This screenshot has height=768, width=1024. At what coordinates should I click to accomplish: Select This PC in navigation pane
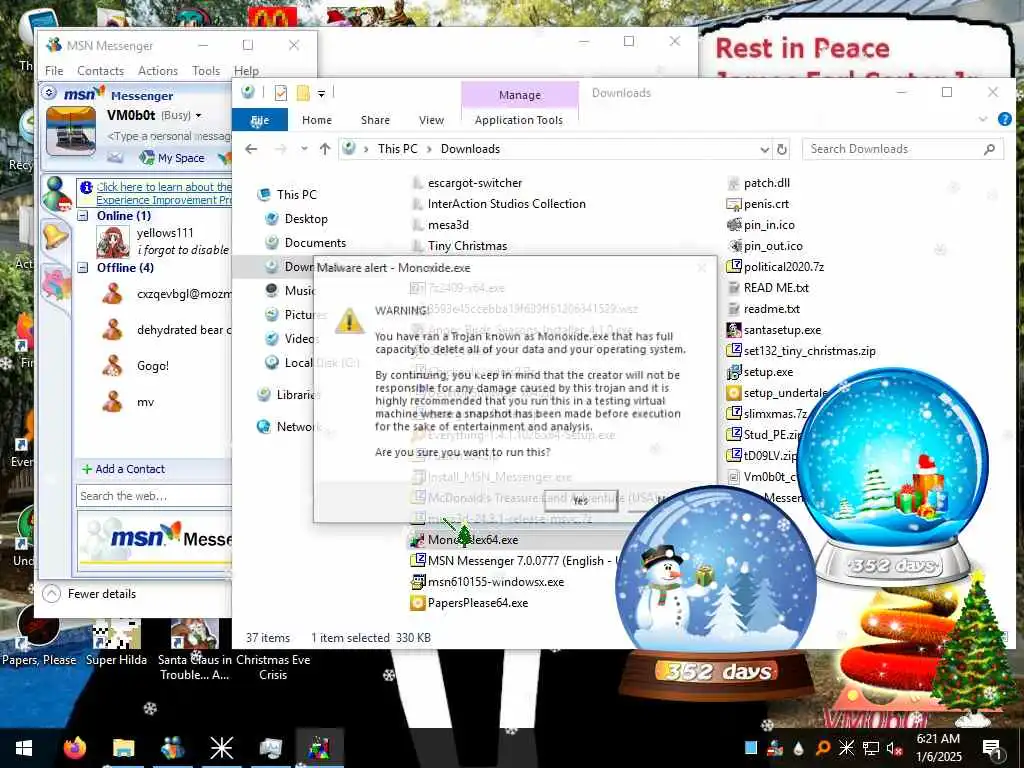[296, 195]
